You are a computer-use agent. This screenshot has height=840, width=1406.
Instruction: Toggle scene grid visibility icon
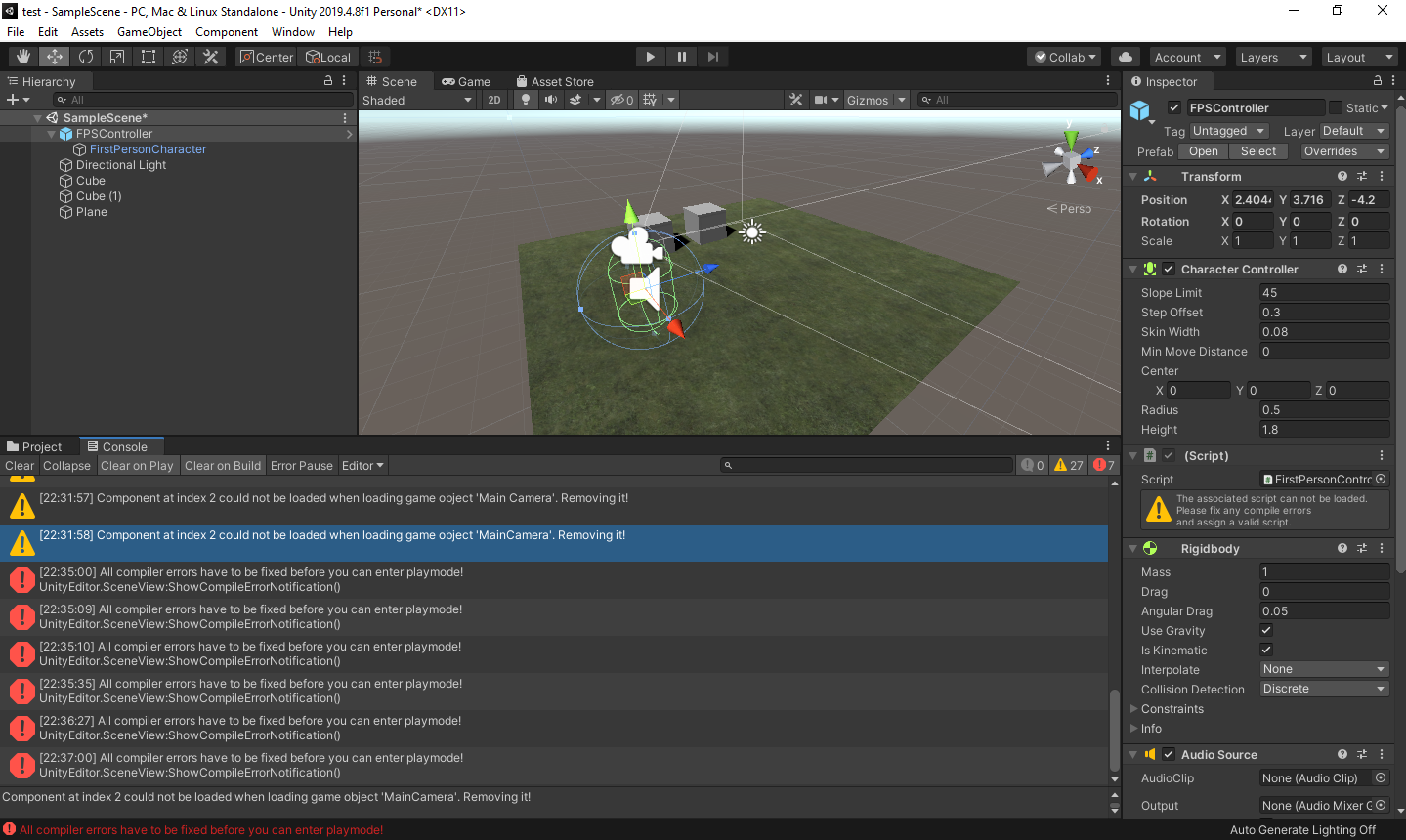[x=650, y=100]
